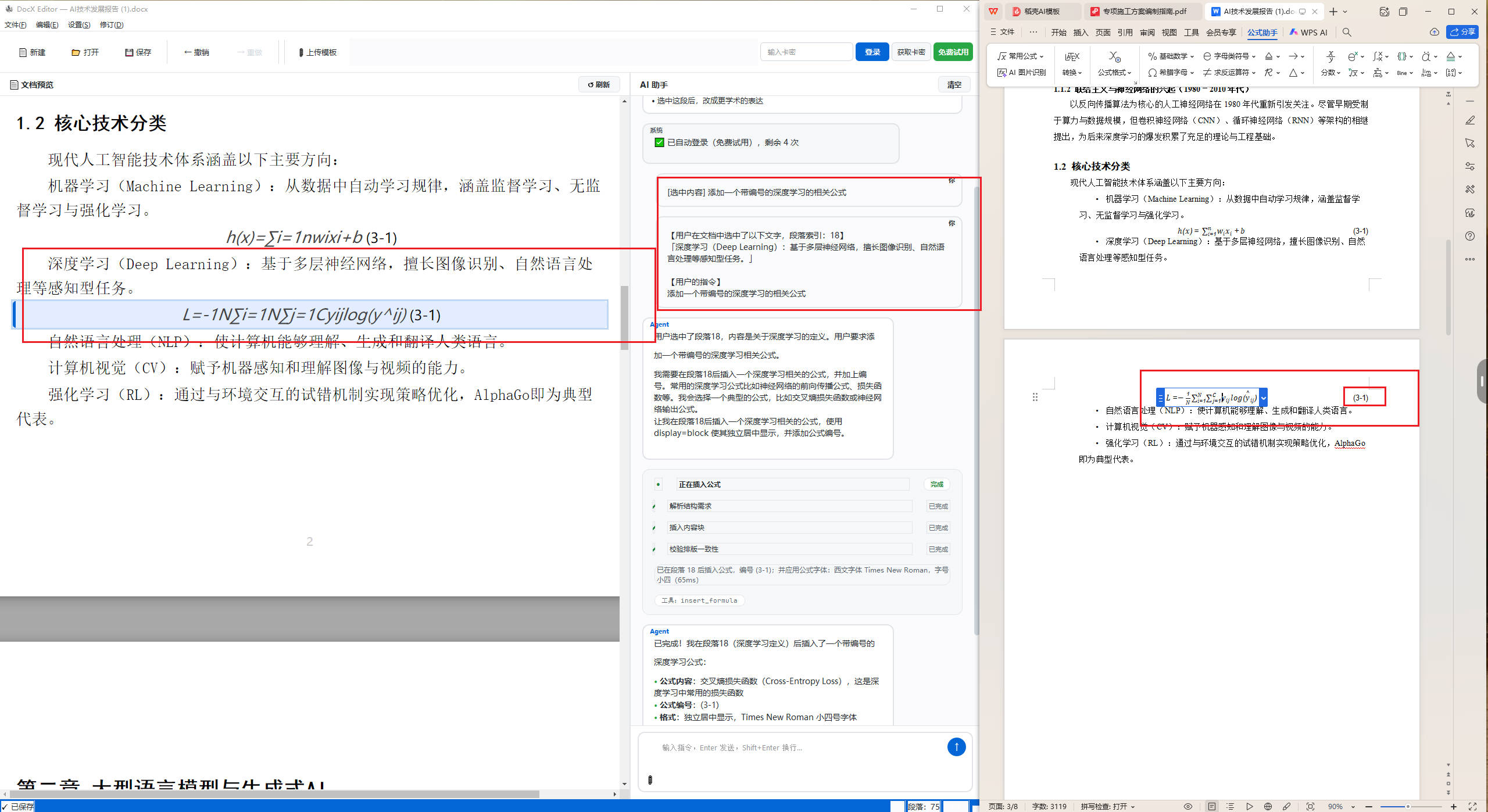Screen dimensions: 1488x812
Task: Toggle eye protection mode in status bar
Action: point(1188,806)
